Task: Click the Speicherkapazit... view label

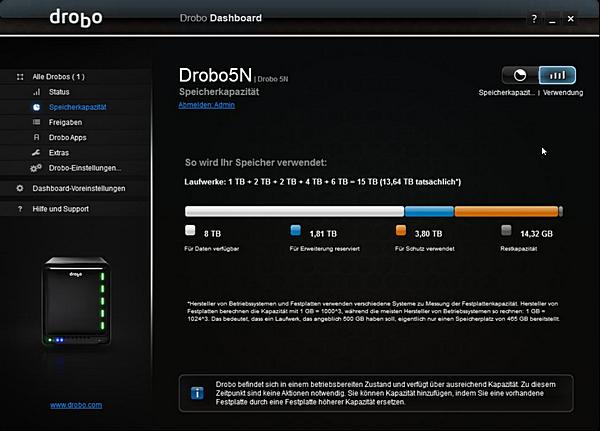Action: click(507, 93)
